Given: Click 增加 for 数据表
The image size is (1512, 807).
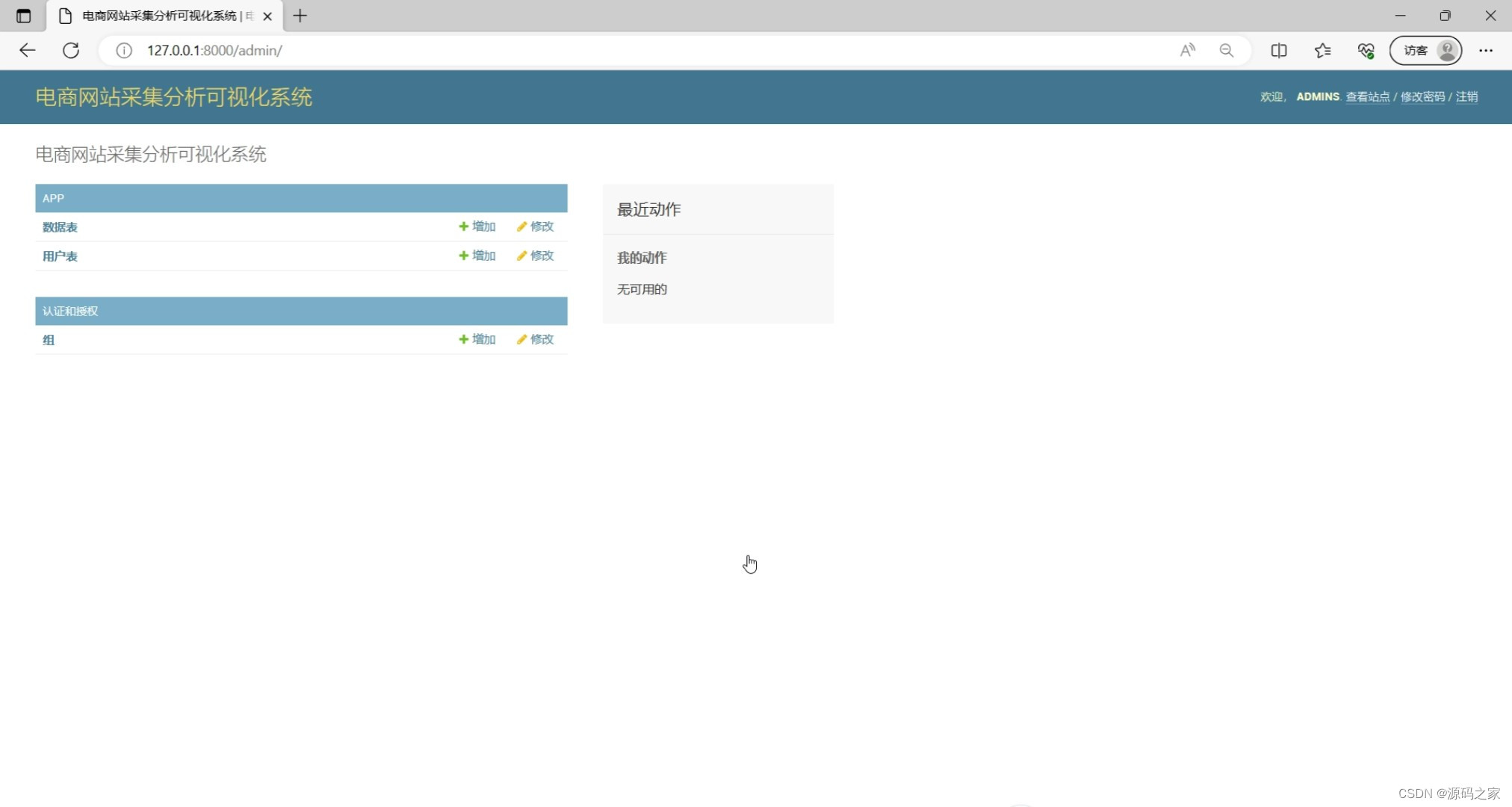Looking at the screenshot, I should click(477, 226).
